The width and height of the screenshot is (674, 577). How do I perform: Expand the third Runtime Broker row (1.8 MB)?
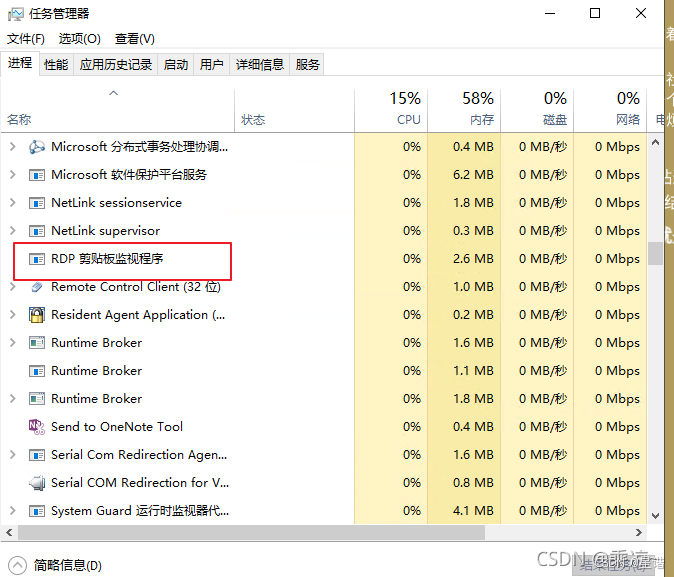point(13,399)
